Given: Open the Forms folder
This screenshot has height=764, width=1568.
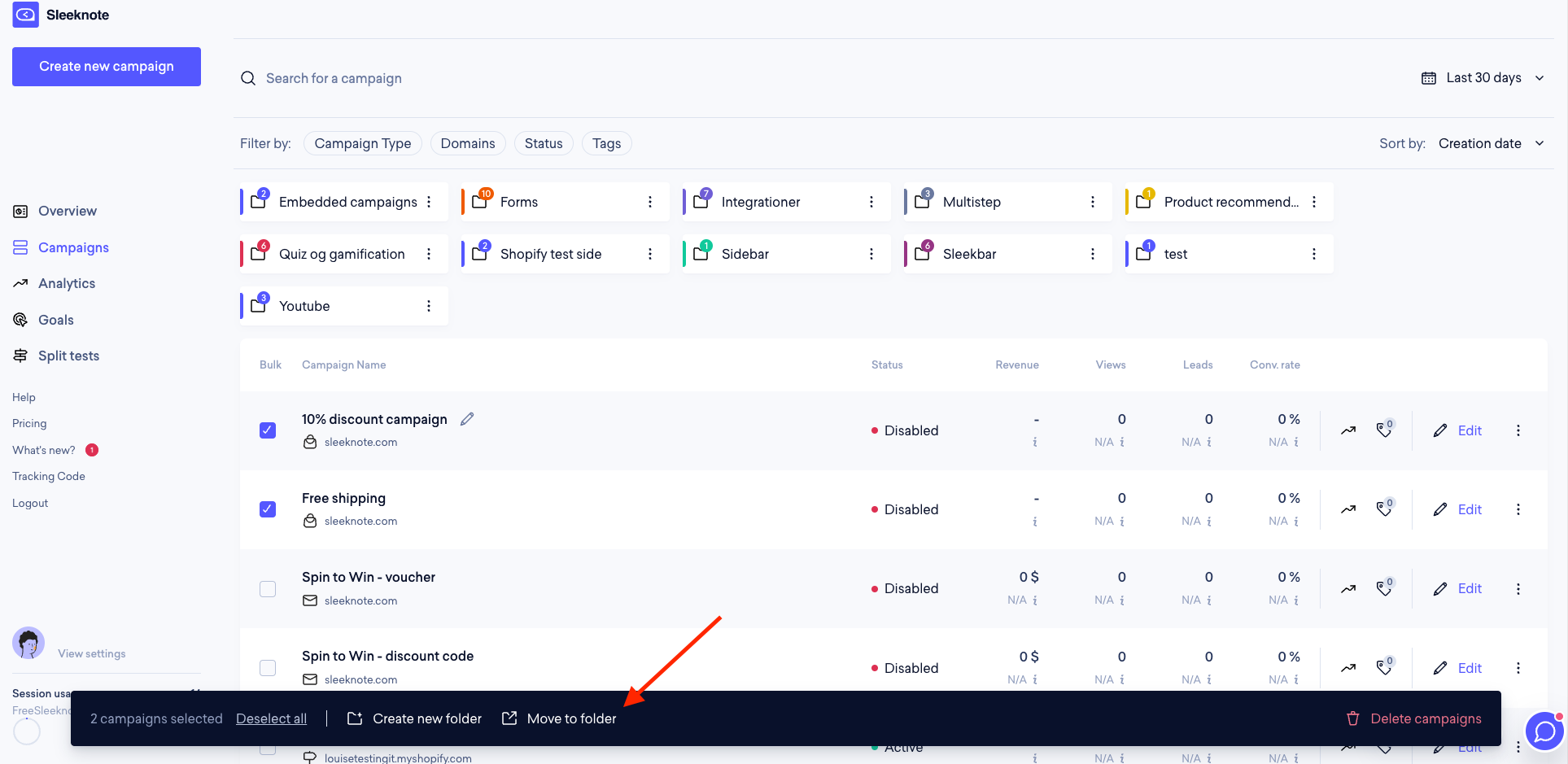Looking at the screenshot, I should [x=566, y=202].
